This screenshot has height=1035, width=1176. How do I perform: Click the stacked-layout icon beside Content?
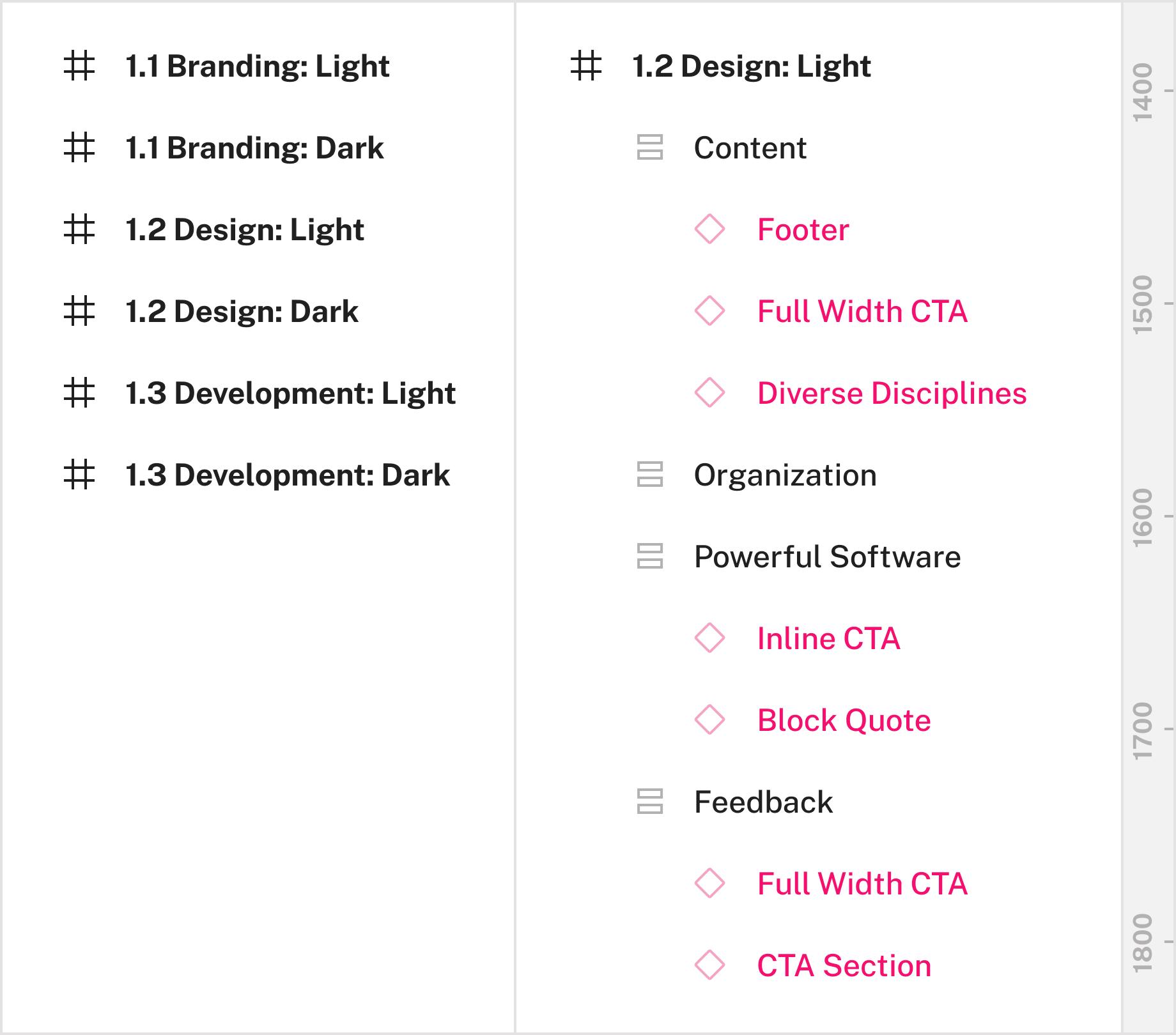pyautogui.click(x=649, y=148)
